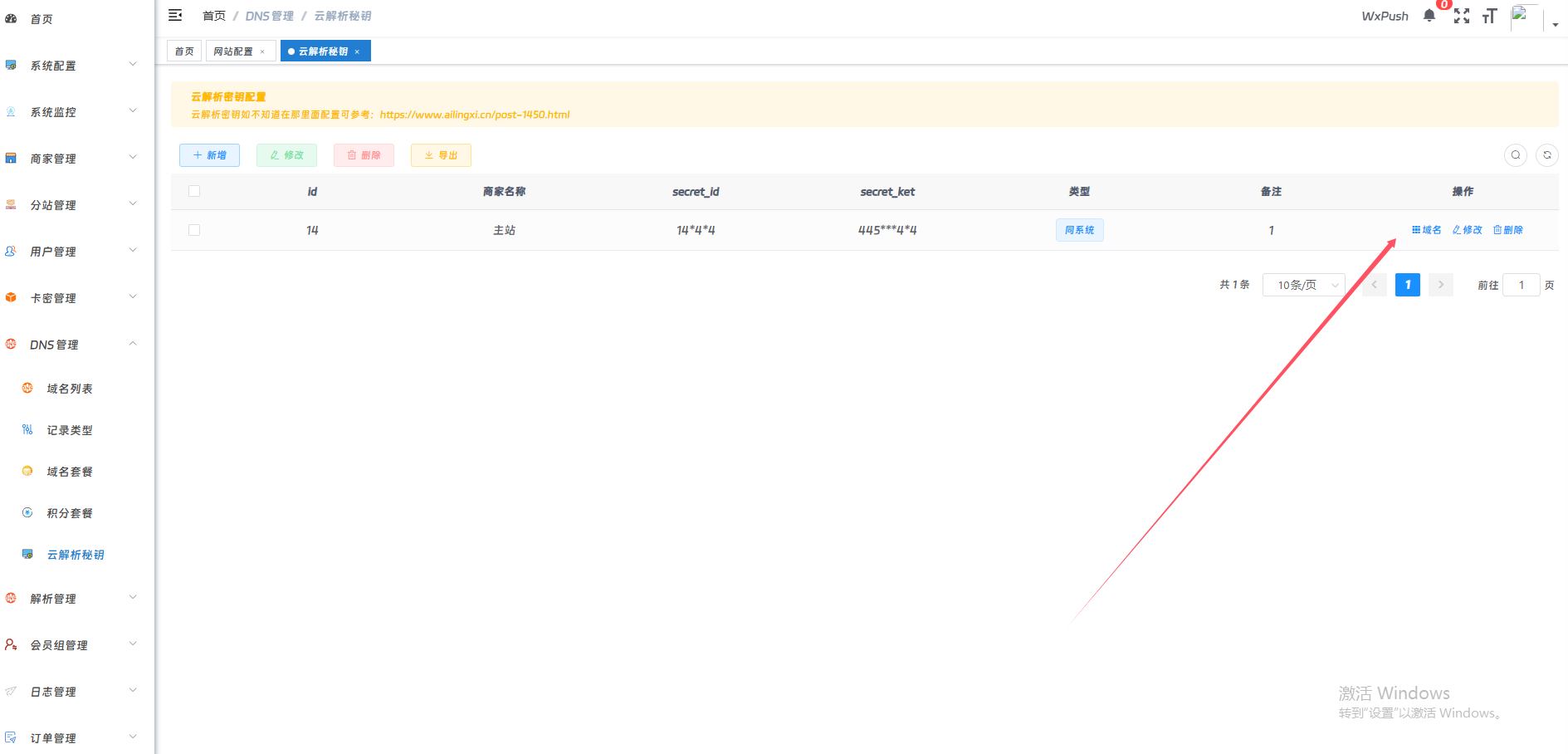
Task: Click the sidebar collapse hamburger icon
Action: pos(175,15)
